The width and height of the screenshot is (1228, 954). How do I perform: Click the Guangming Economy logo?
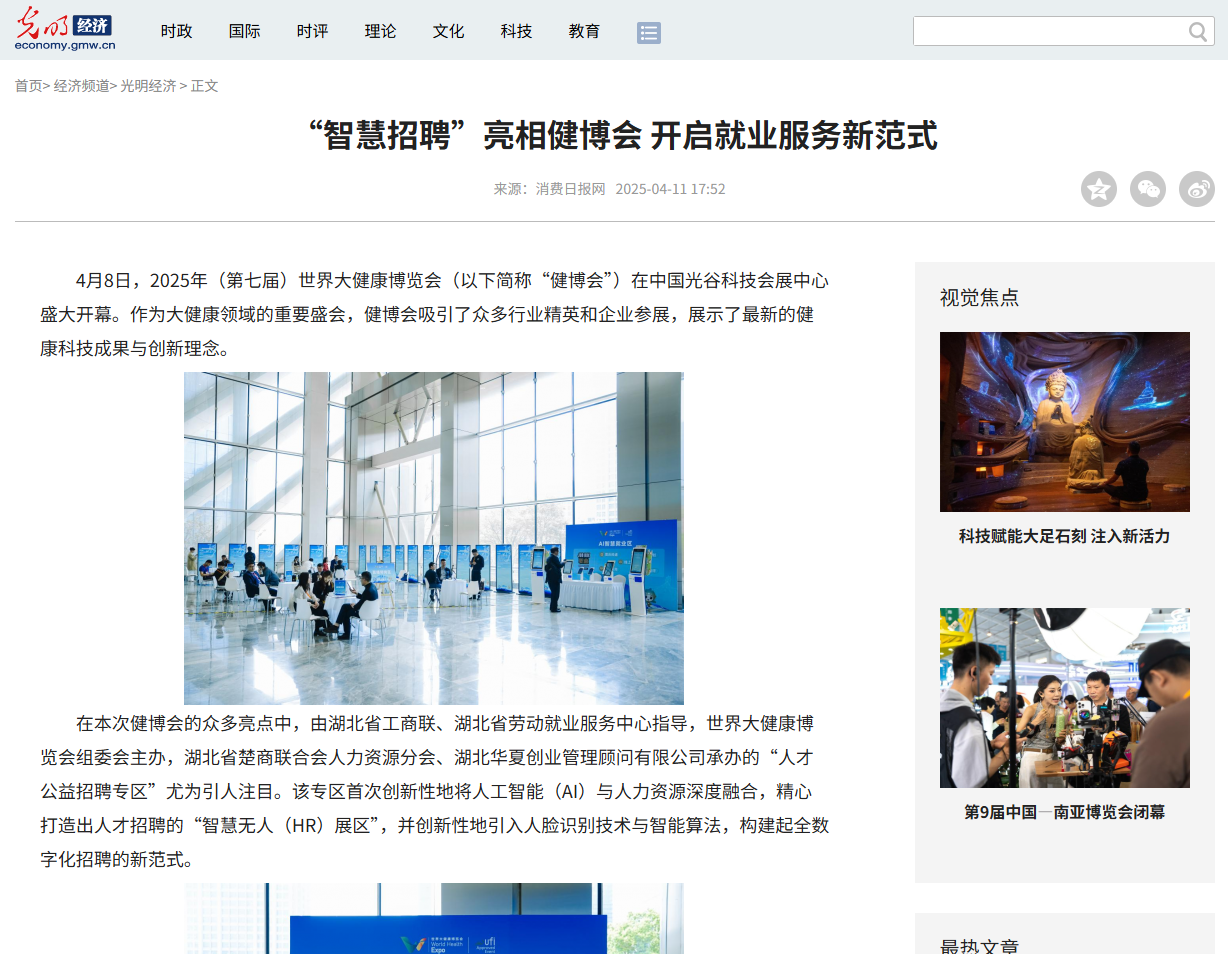pos(65,30)
